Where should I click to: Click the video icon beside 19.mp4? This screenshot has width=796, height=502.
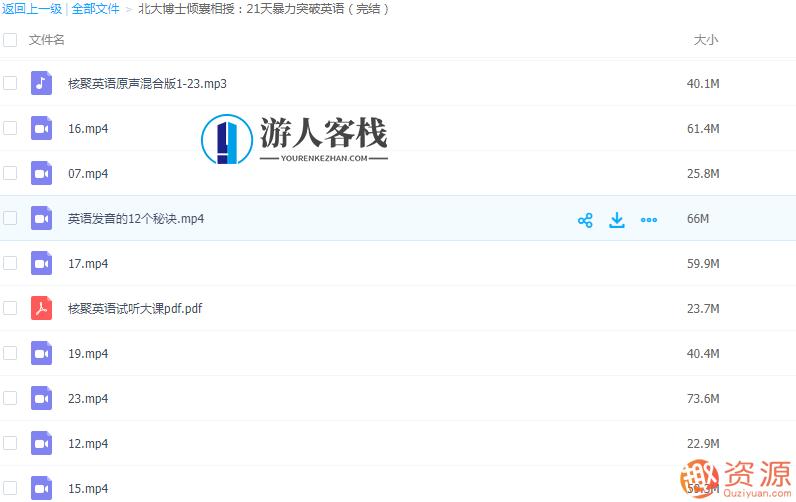pyautogui.click(x=41, y=353)
